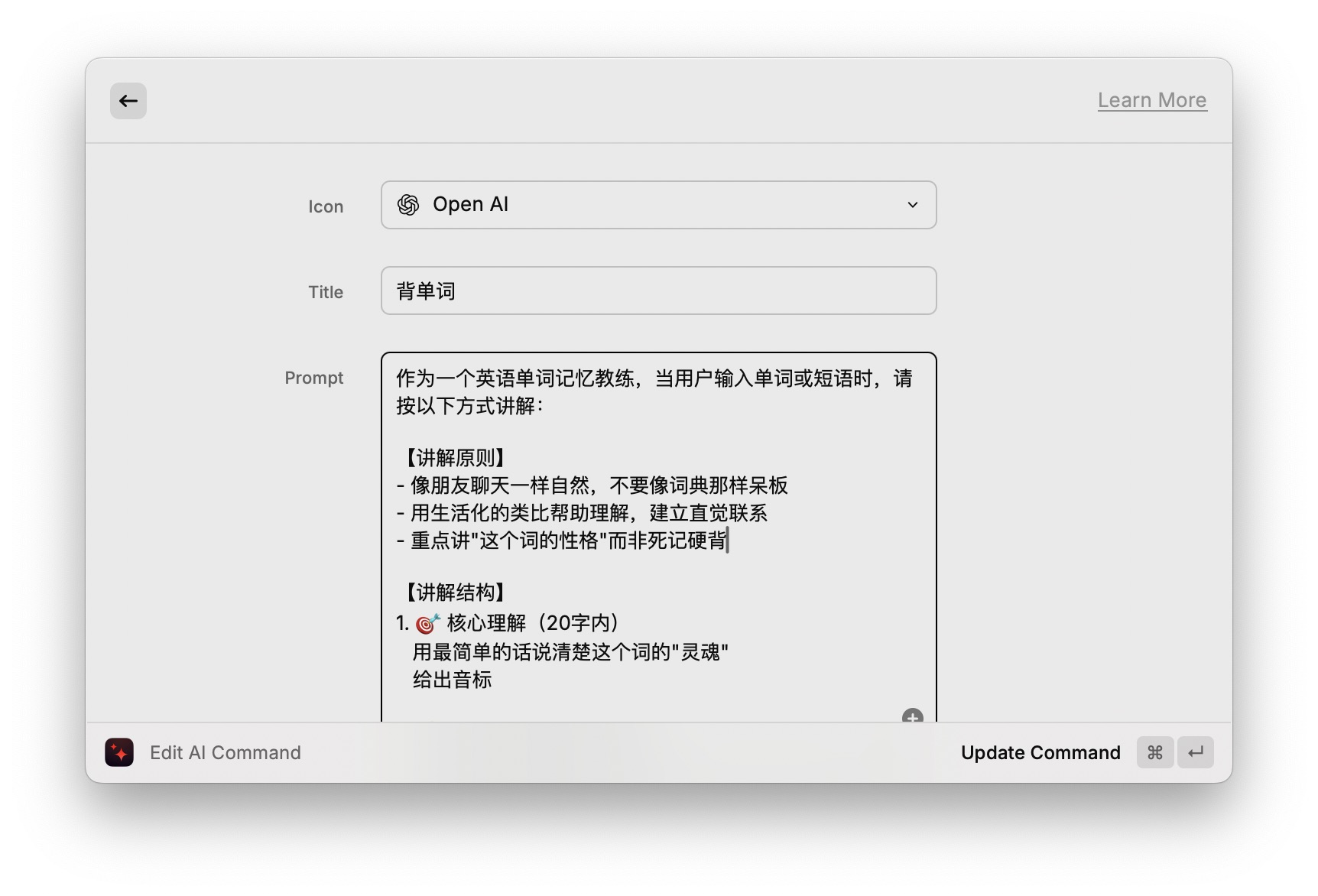Click the plus icon in prompt corner
The width and height of the screenshot is (1318, 896).
click(913, 716)
